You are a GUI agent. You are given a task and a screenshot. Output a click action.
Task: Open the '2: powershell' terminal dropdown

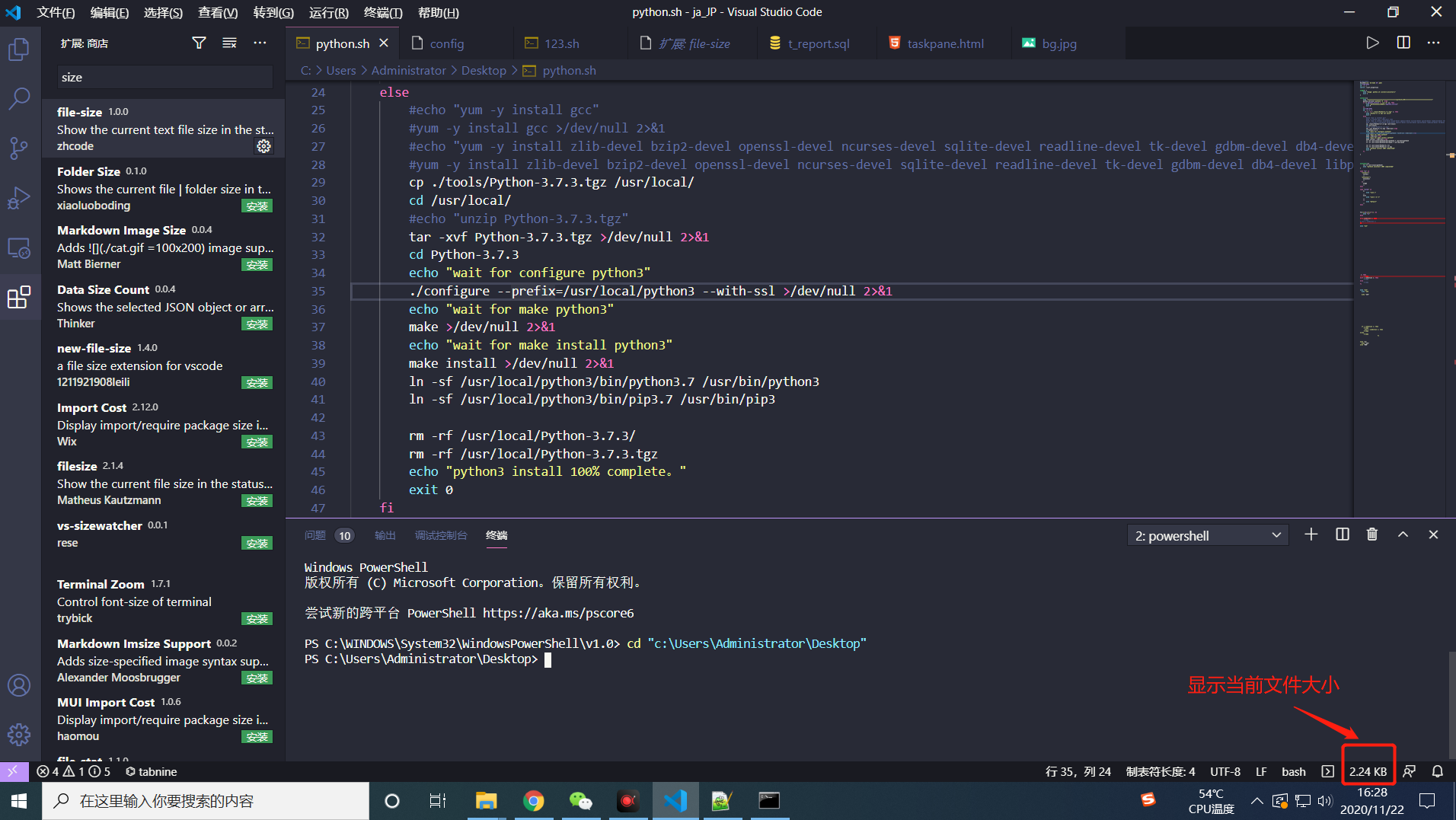[1207, 534]
